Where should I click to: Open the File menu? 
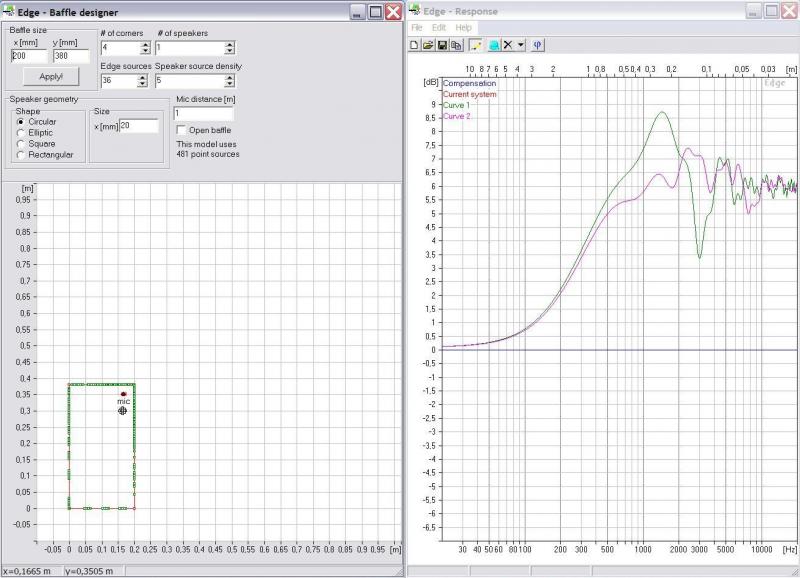pos(417,28)
